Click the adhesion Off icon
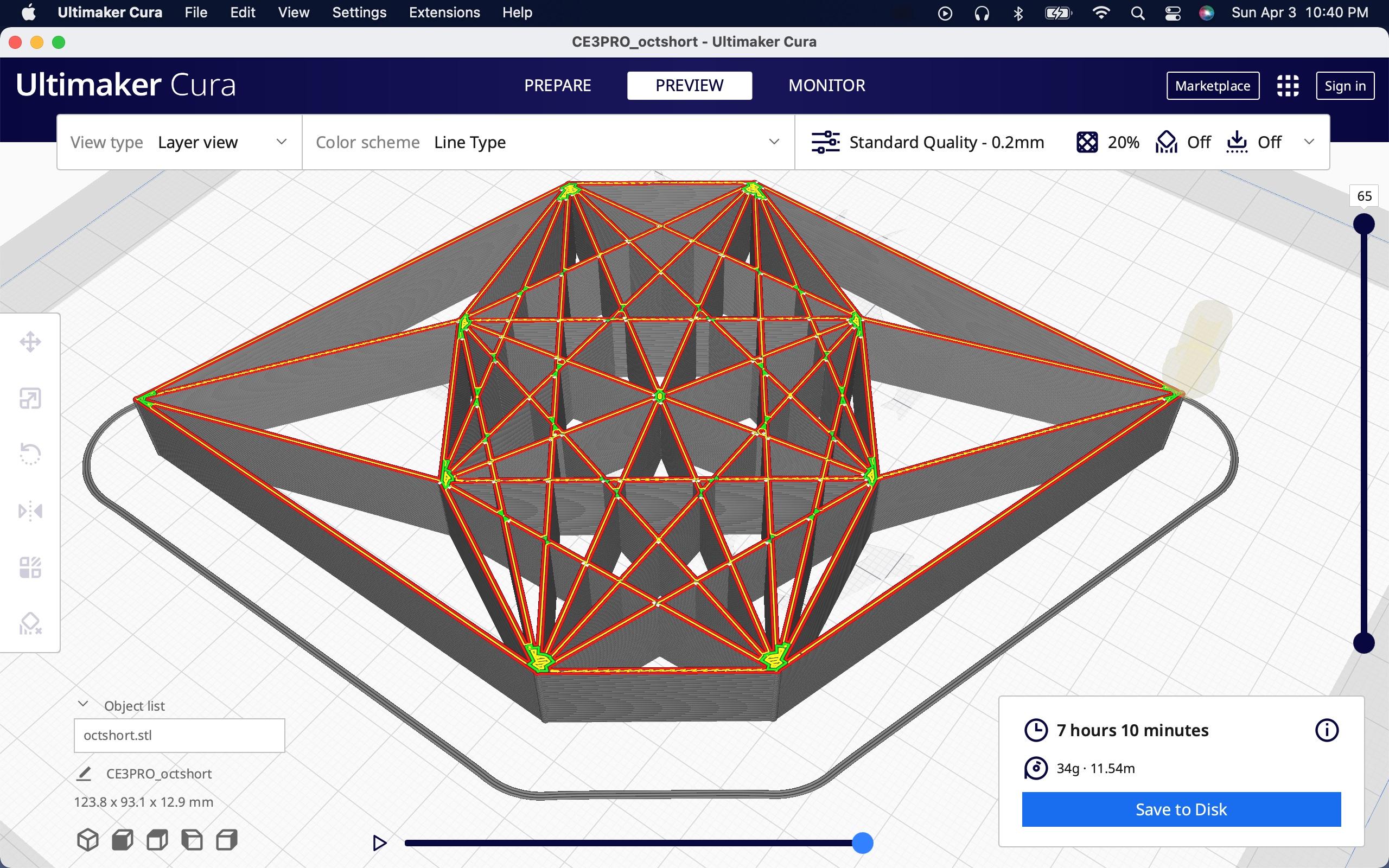This screenshot has width=1389, height=868. 1237,142
